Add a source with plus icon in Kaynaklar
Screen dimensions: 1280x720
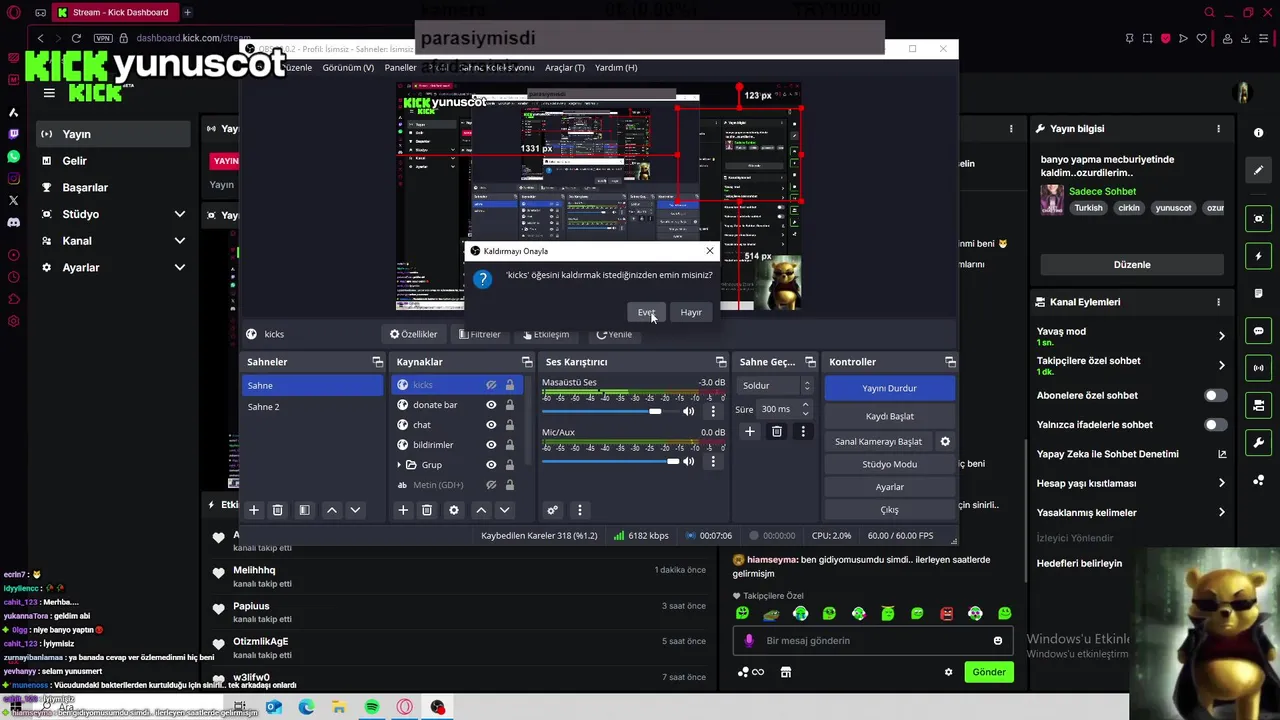tap(403, 510)
